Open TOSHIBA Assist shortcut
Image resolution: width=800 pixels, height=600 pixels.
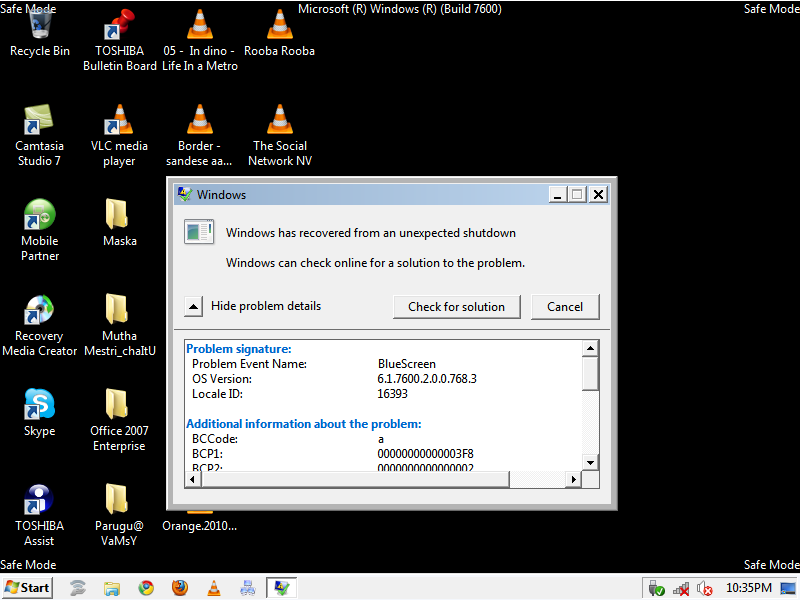[39, 515]
